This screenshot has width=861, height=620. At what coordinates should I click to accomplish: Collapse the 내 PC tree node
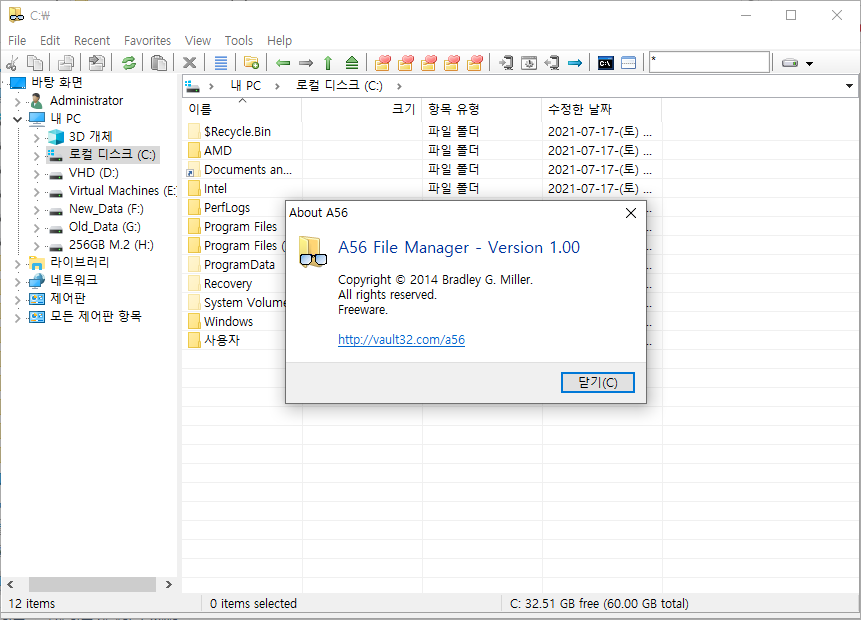click(x=18, y=119)
